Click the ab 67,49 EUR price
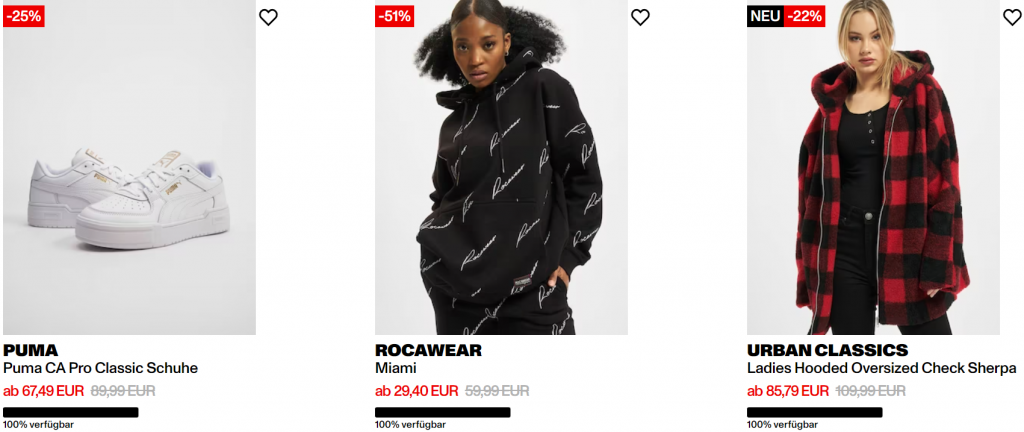The height and width of the screenshot is (432, 1024). point(44,392)
